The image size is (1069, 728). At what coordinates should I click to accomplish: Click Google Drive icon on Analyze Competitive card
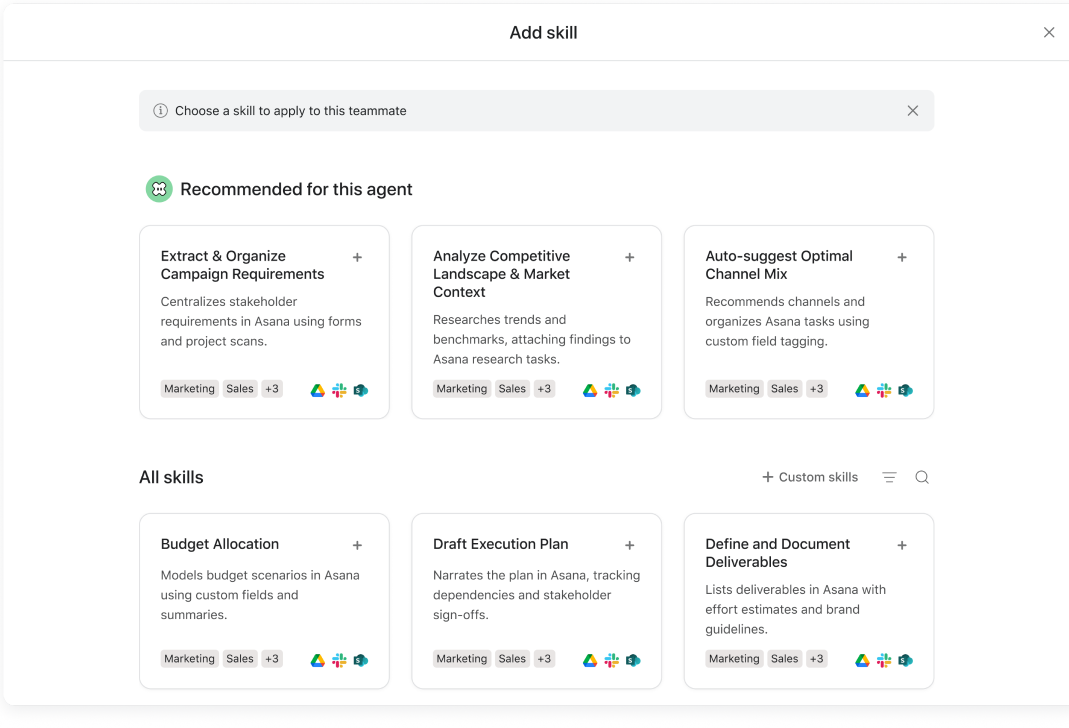coord(590,390)
